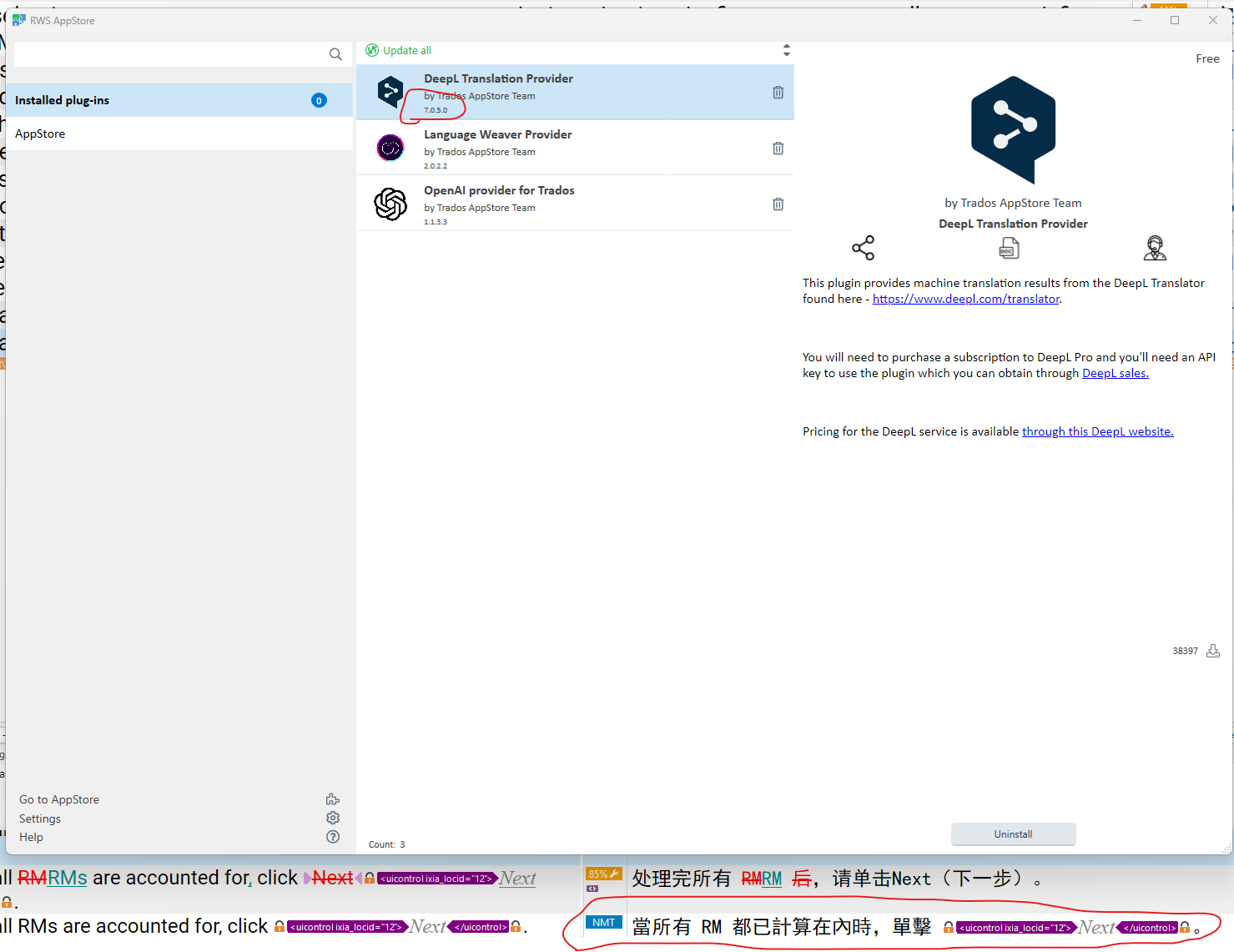Click the NMT badge on the bottom segment
This screenshot has width=1234, height=952.
click(x=603, y=922)
